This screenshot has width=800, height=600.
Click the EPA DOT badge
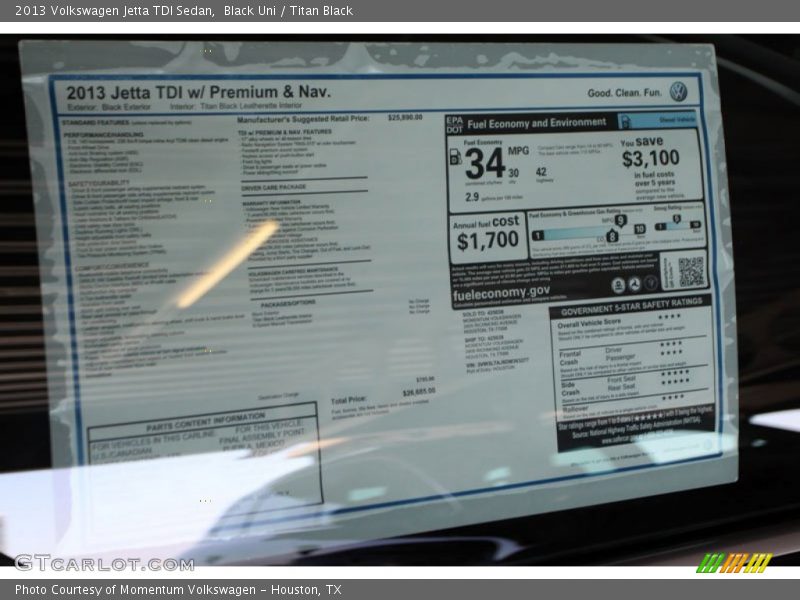pyautogui.click(x=454, y=123)
